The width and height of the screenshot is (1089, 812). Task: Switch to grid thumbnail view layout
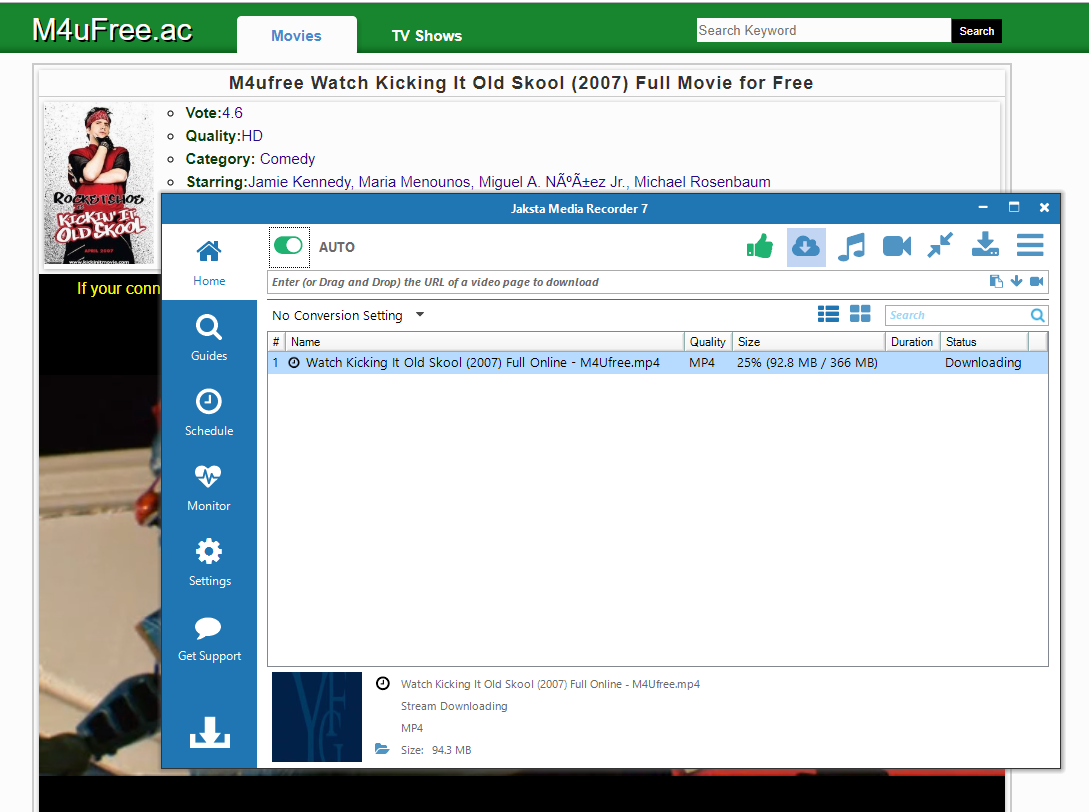[860, 314]
